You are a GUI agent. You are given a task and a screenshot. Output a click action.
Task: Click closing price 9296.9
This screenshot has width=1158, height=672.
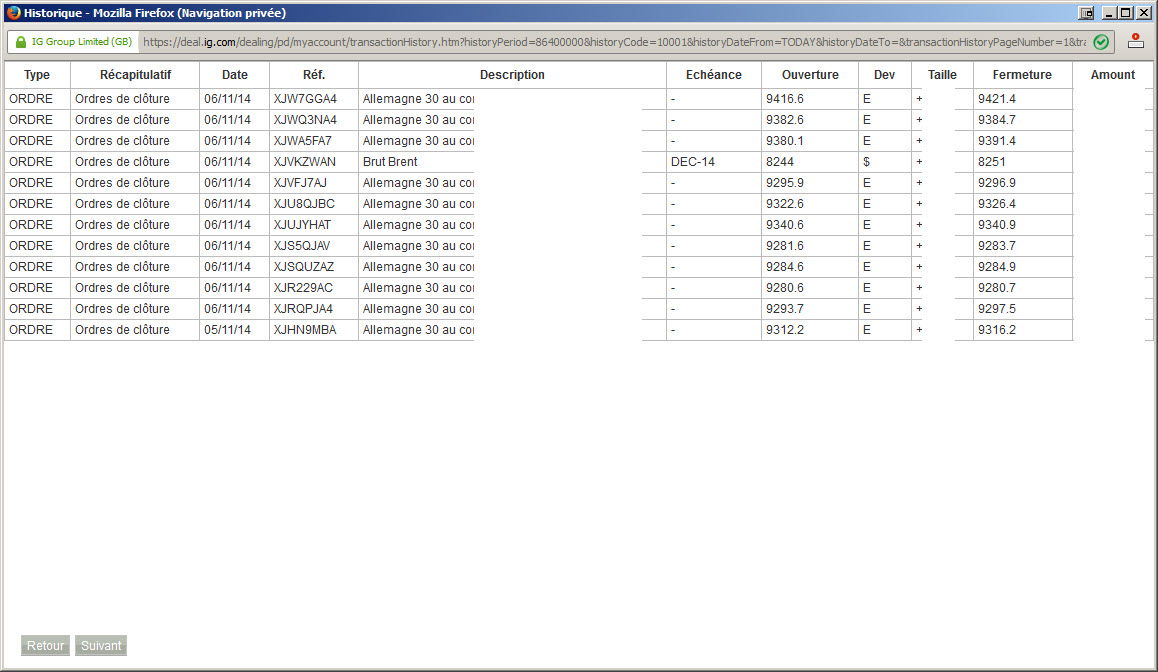tap(997, 183)
